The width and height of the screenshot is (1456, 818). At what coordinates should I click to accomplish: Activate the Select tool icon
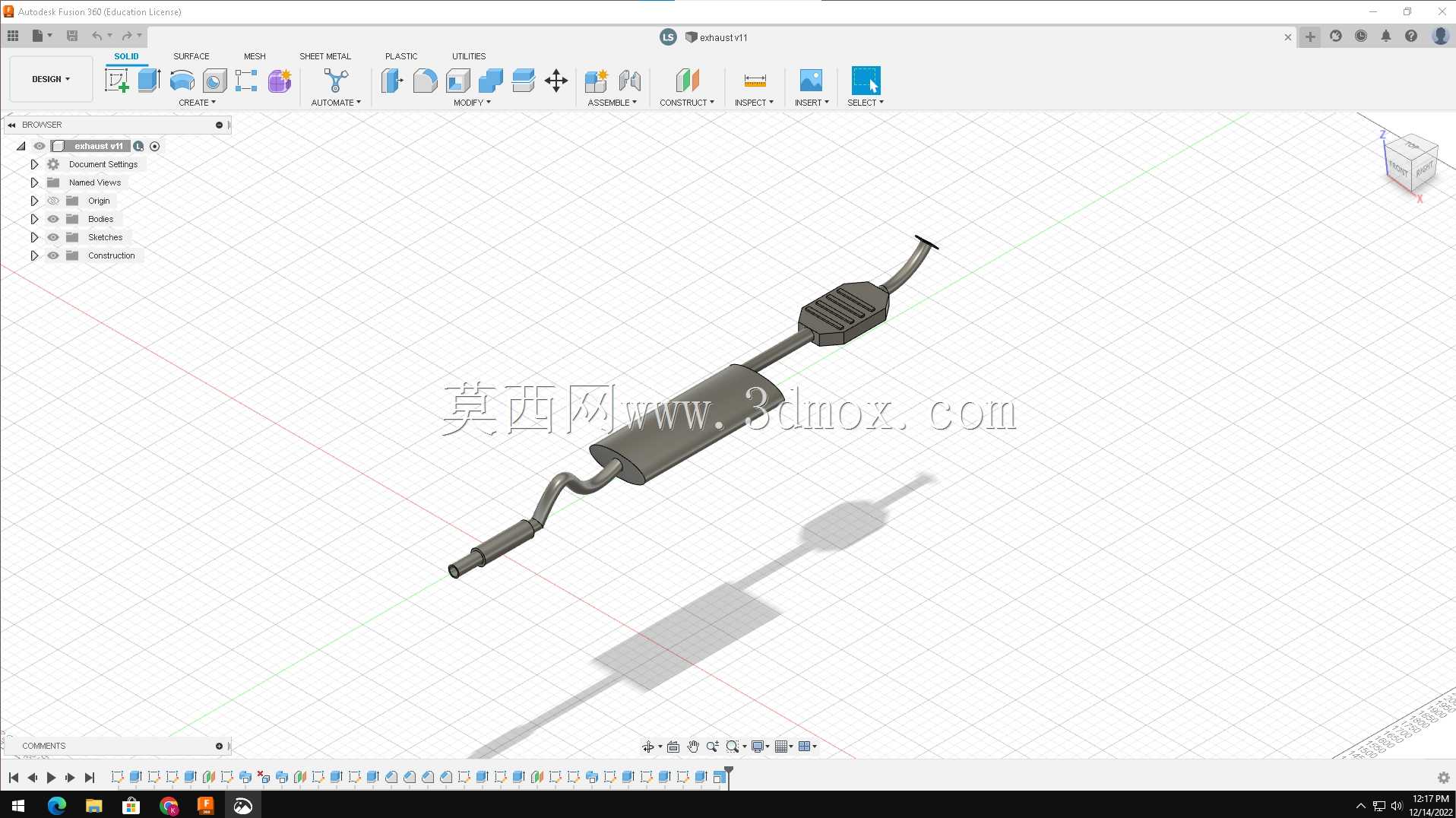pos(866,81)
